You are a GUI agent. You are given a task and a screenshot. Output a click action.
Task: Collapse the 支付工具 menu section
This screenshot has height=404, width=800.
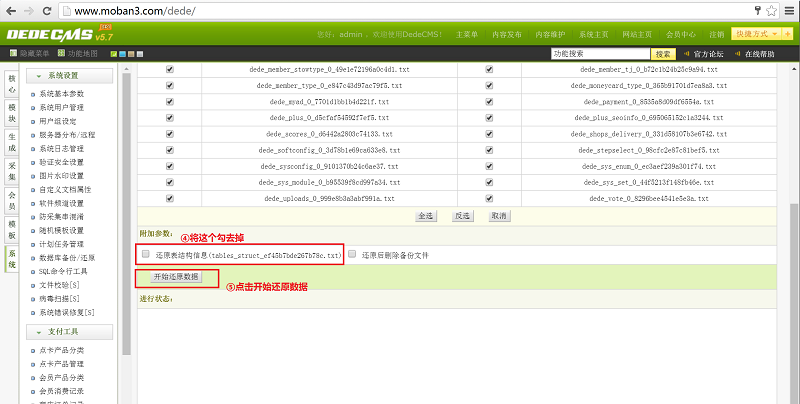pyautogui.click(x=69, y=332)
